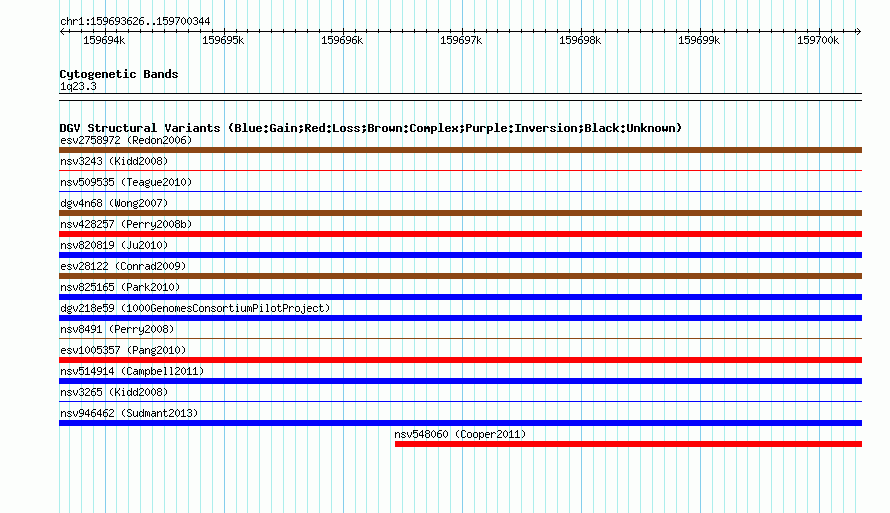Click the 159700k ruler tick label
The width and height of the screenshot is (890, 513).
click(x=817, y=40)
